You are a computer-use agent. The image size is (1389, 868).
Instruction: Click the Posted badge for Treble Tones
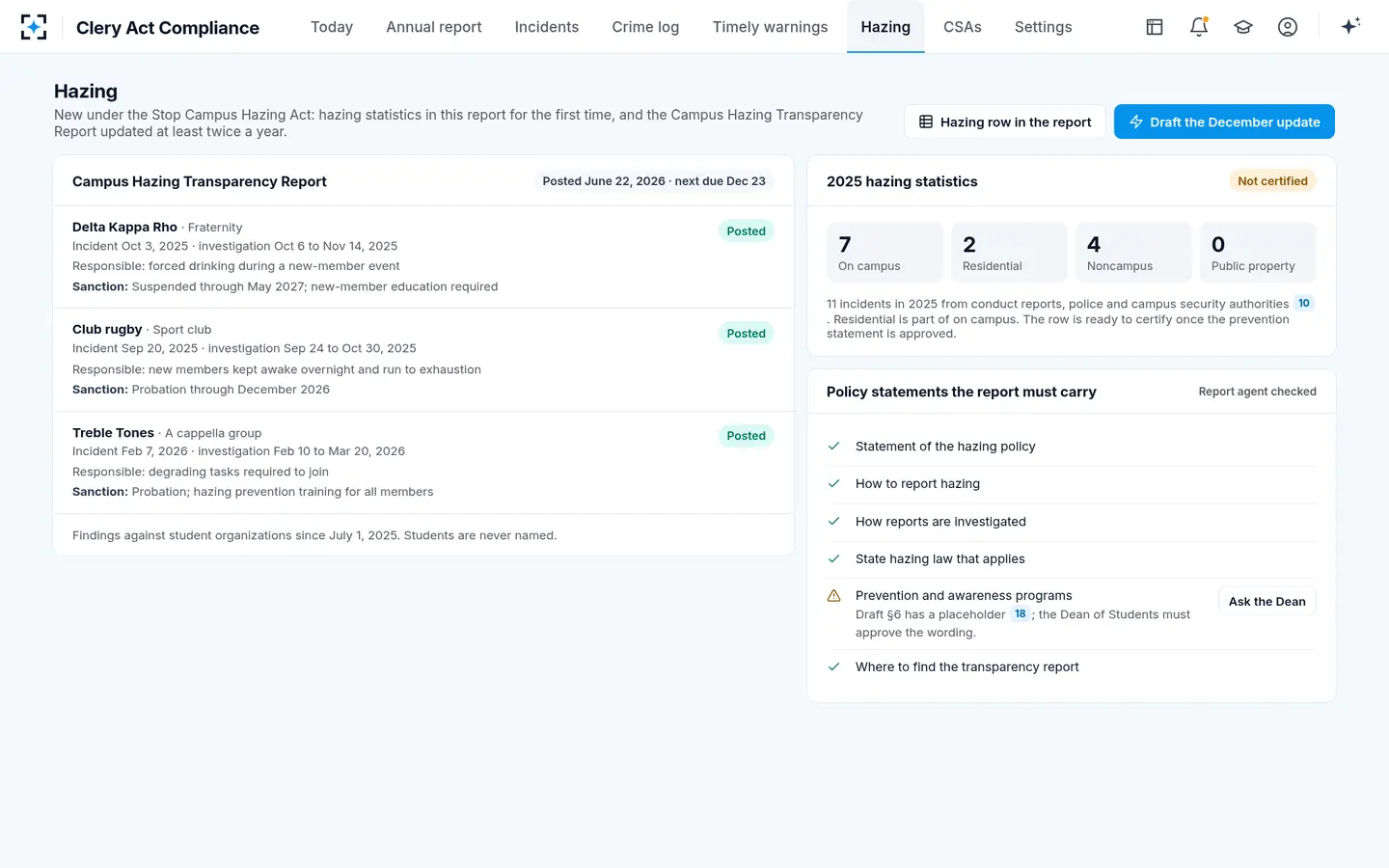click(x=747, y=436)
